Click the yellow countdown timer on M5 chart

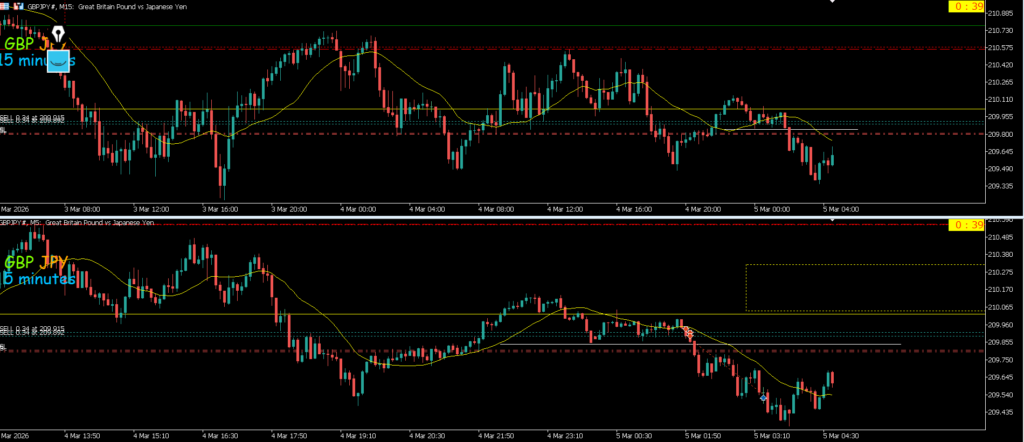(x=964, y=224)
